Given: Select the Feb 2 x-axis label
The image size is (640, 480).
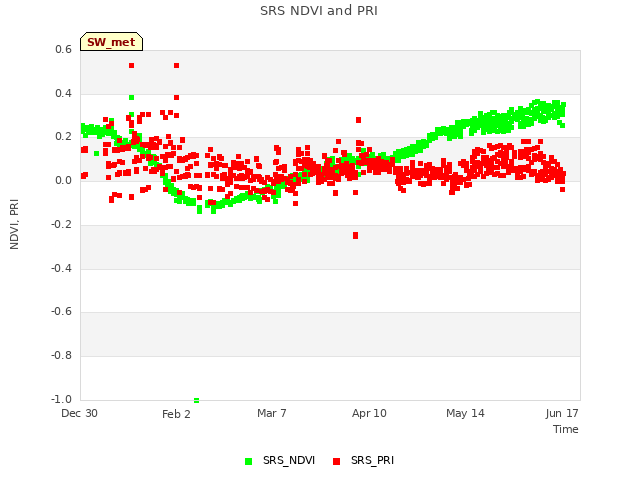Looking at the screenshot, I should click(176, 414).
